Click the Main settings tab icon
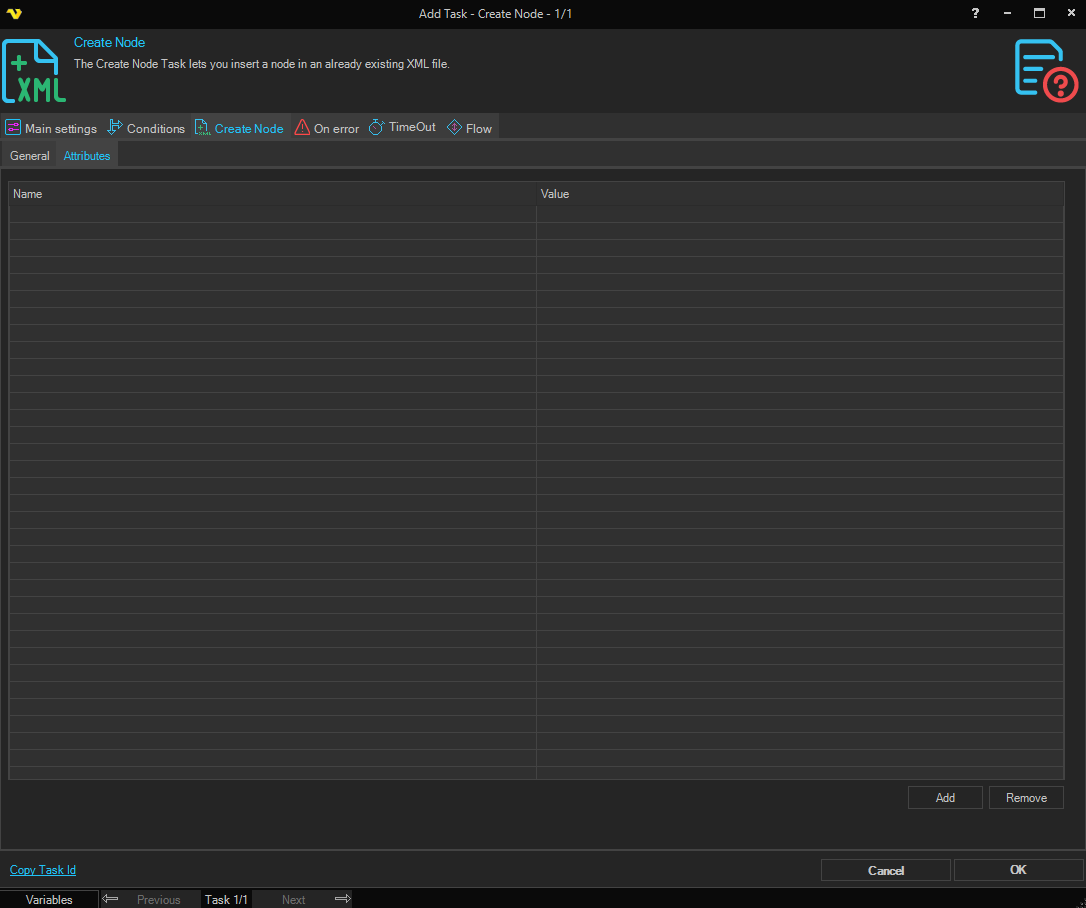 tap(13, 128)
